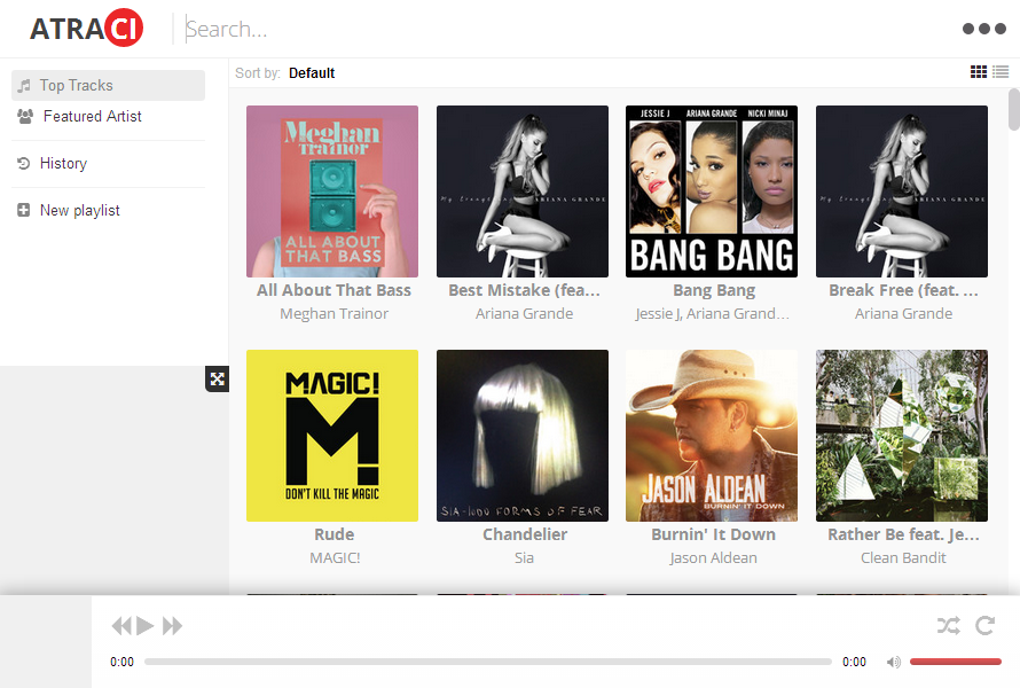Click the Rather Be feat. Je... title
The width and height of the screenshot is (1020, 688).
(904, 535)
